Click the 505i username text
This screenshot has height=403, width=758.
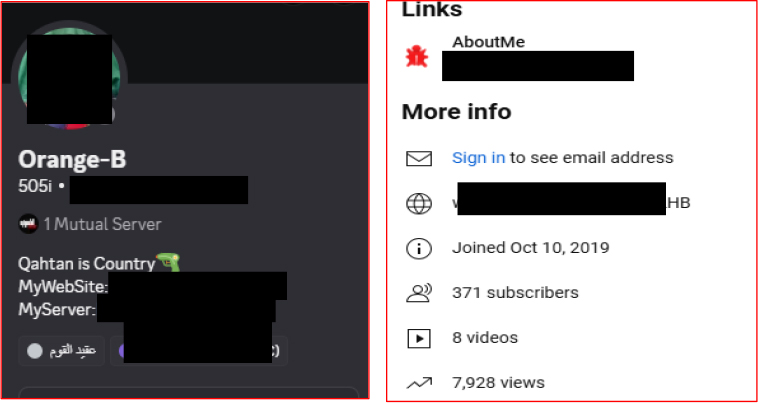35,186
